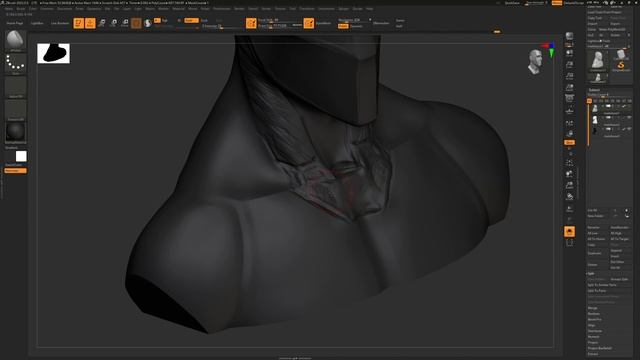This screenshot has height=360, width=640.
Task: Toggle the orange Solo button on right shelf
Action: click(569, 231)
